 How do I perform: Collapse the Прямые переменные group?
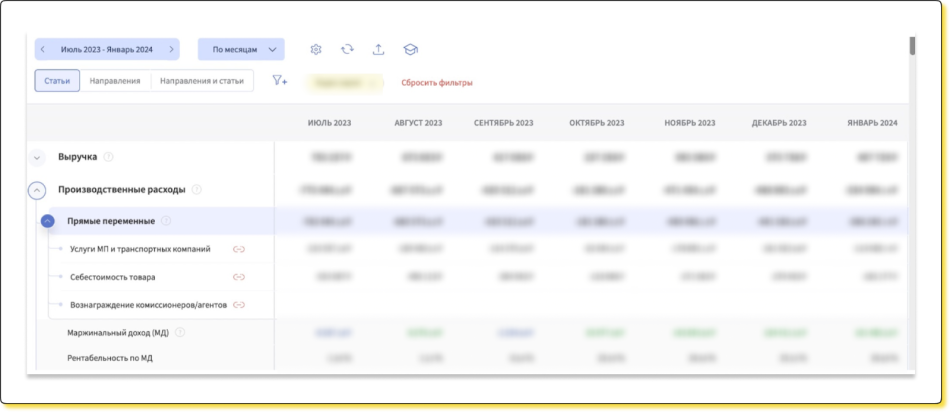pos(48,221)
